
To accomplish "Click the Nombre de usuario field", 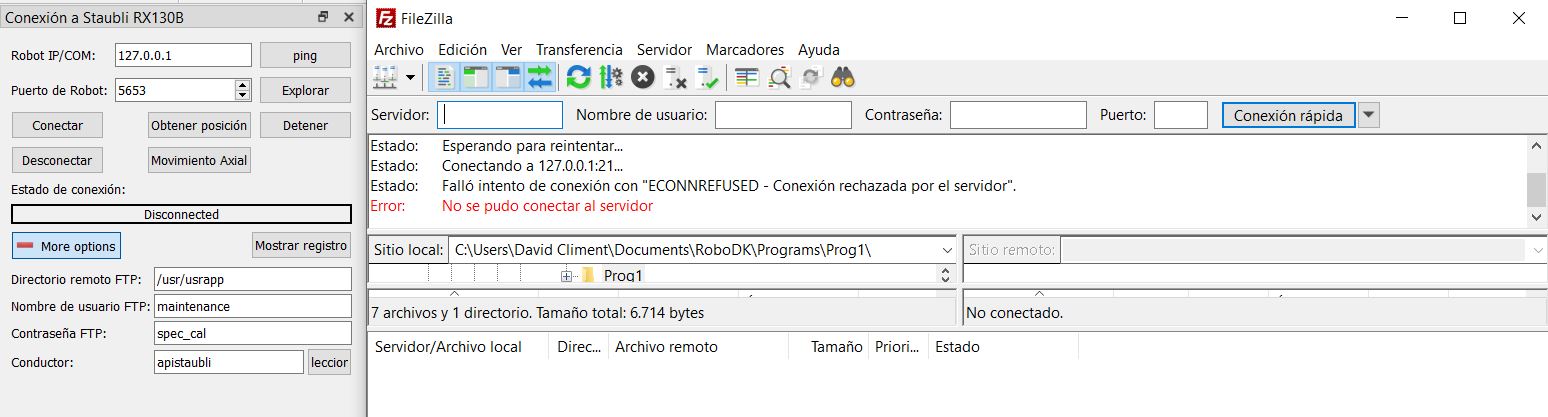I will [x=783, y=115].
